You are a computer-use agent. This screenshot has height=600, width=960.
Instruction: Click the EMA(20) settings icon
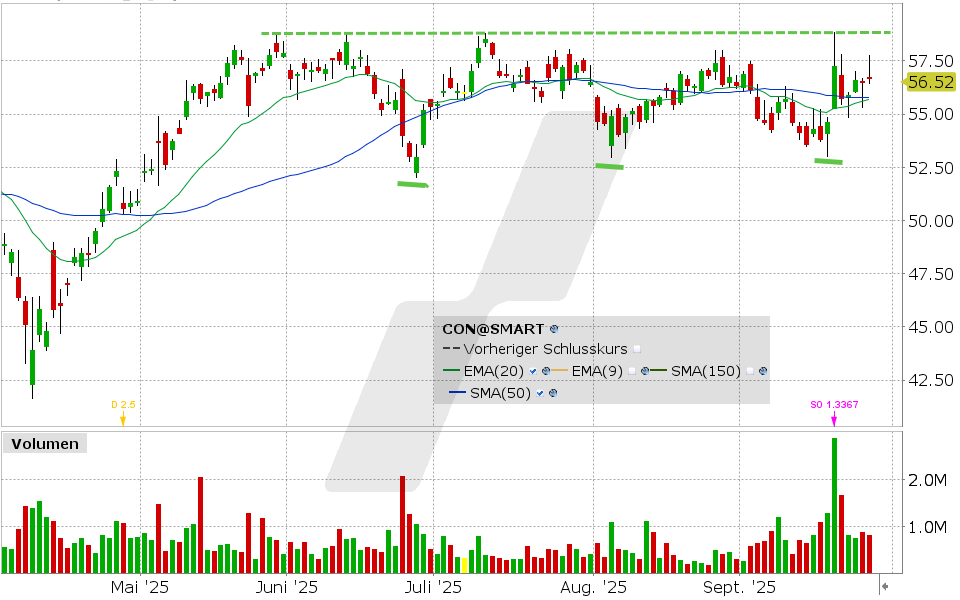[546, 371]
